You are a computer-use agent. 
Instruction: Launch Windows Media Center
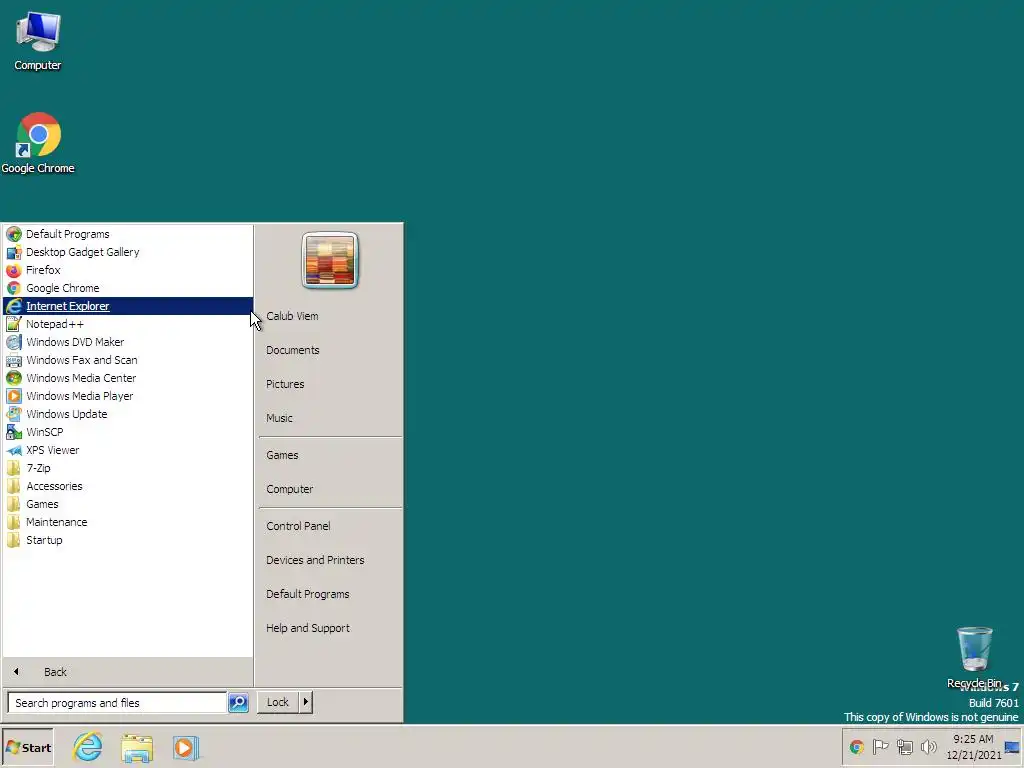[128, 378]
